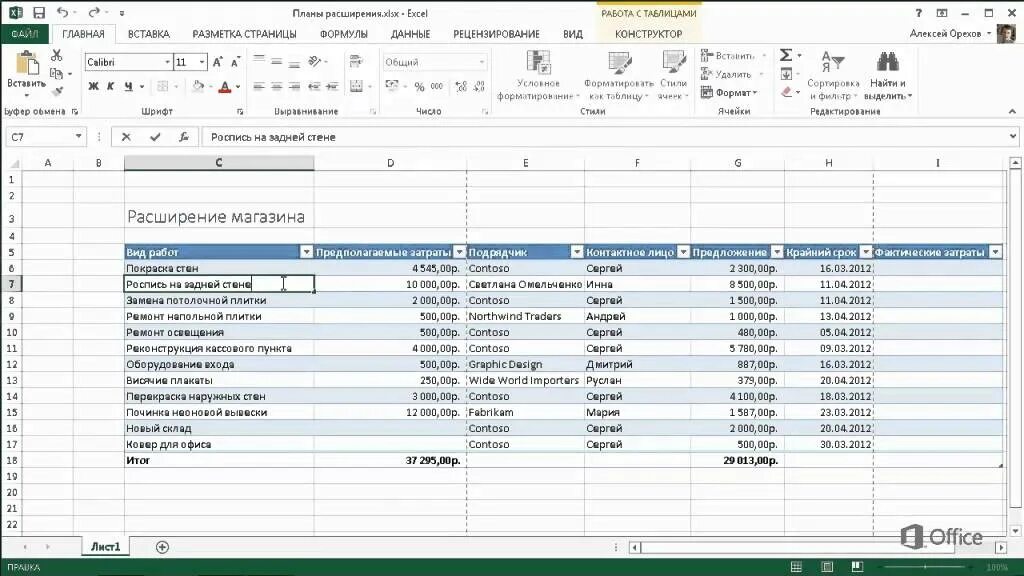This screenshot has width=1024, height=576.
Task: Select the Лист1 sheet tab
Action: click(106, 547)
